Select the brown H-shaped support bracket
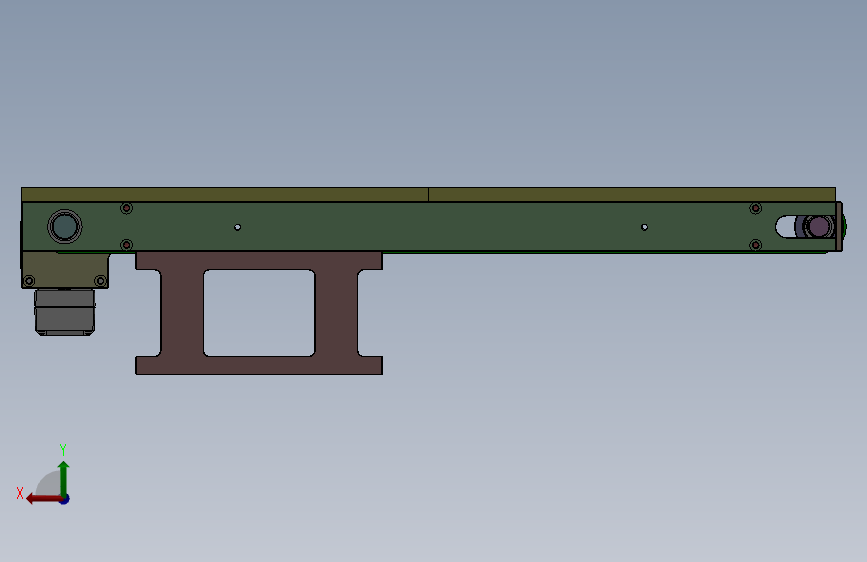The height and width of the screenshot is (562, 867). (x=259, y=313)
